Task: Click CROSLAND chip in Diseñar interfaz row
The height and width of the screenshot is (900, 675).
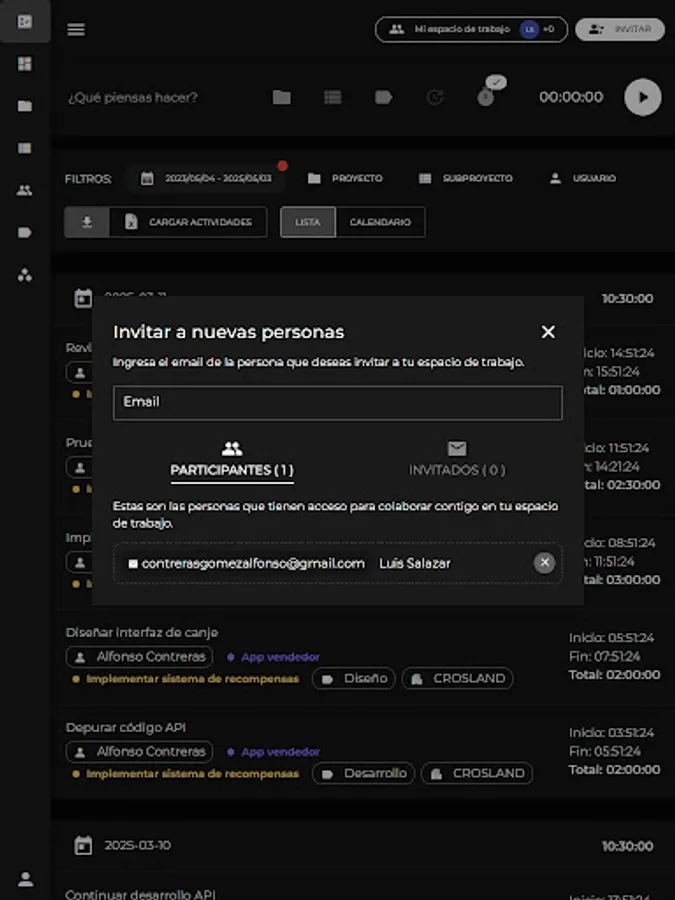Action: point(457,678)
